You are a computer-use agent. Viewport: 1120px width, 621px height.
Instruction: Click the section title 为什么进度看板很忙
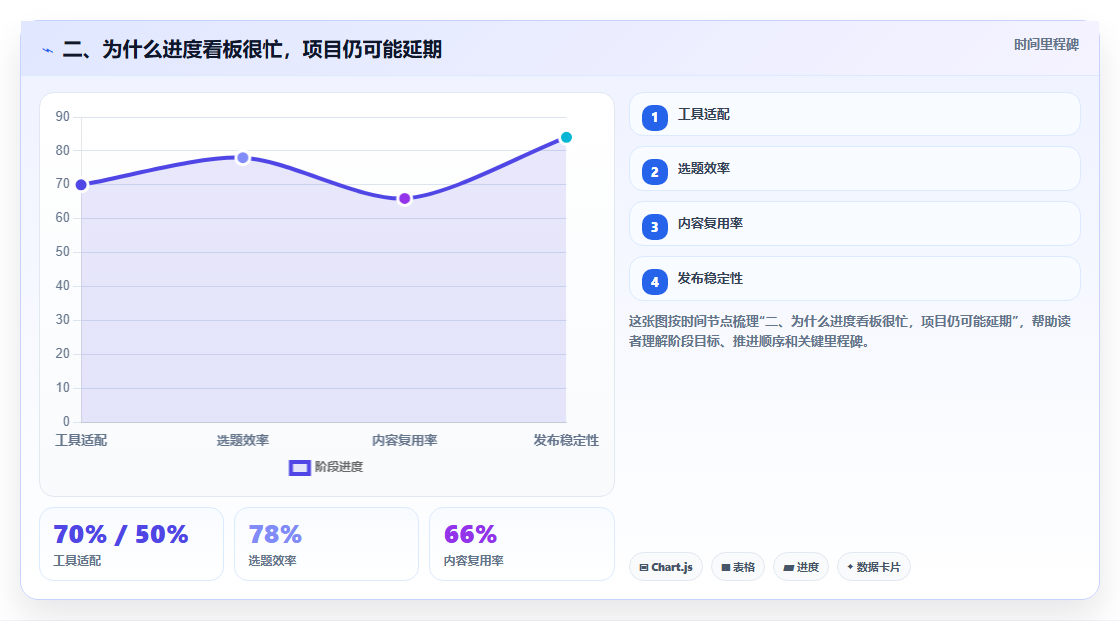(252, 49)
